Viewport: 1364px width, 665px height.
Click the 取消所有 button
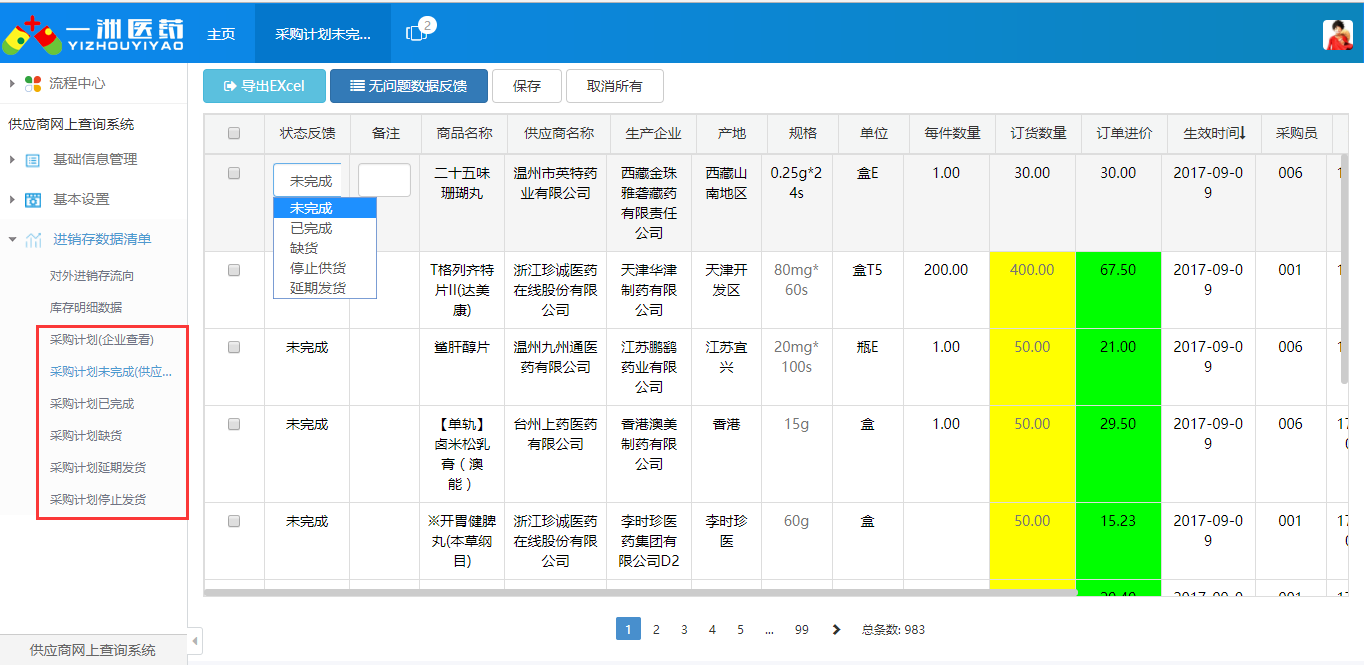[x=614, y=86]
